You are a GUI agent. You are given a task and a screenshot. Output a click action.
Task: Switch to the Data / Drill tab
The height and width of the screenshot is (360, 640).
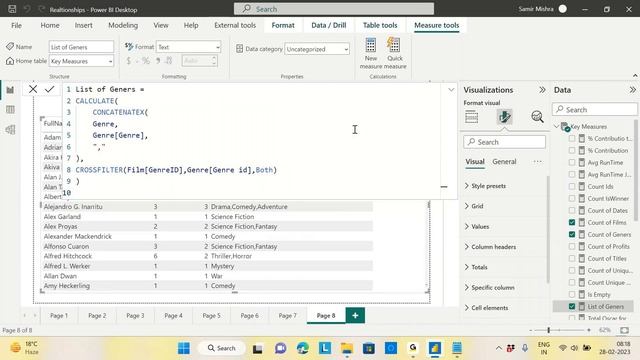click(x=329, y=25)
